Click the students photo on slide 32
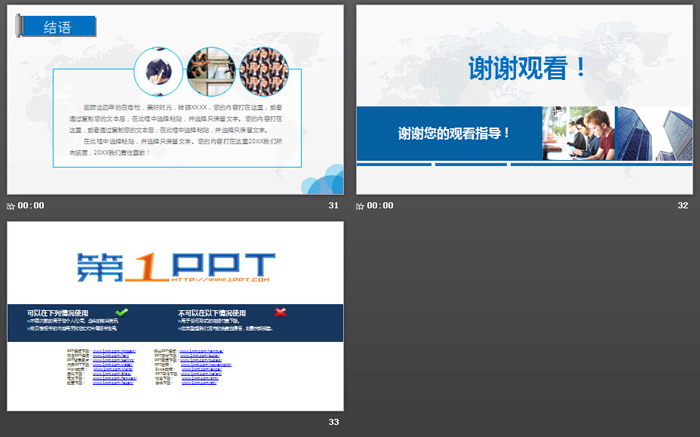The image size is (700, 437). pos(578,133)
